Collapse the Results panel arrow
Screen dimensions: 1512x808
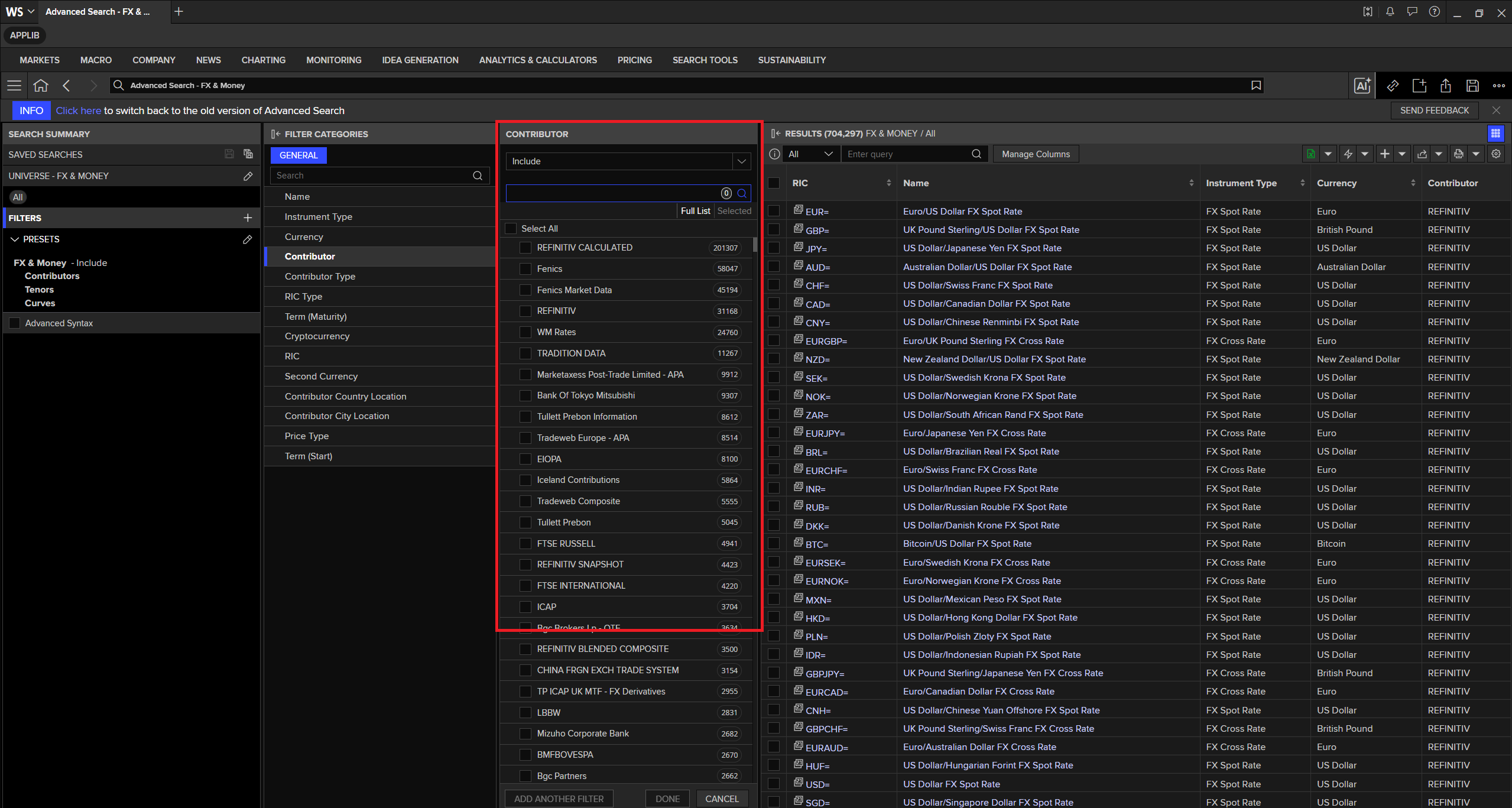(776, 134)
